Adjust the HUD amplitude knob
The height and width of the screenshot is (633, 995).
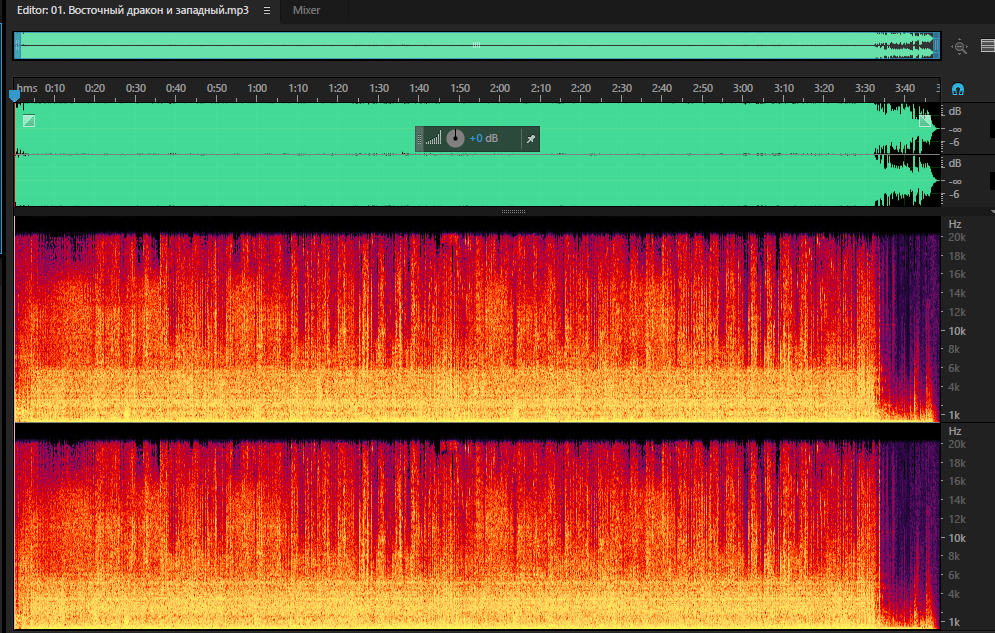455,138
